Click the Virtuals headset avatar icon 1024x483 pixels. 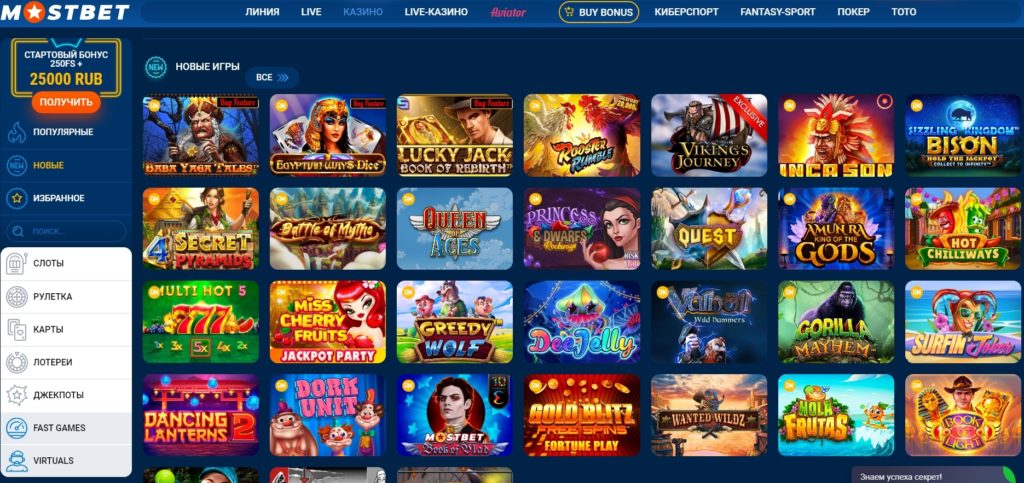[16, 461]
